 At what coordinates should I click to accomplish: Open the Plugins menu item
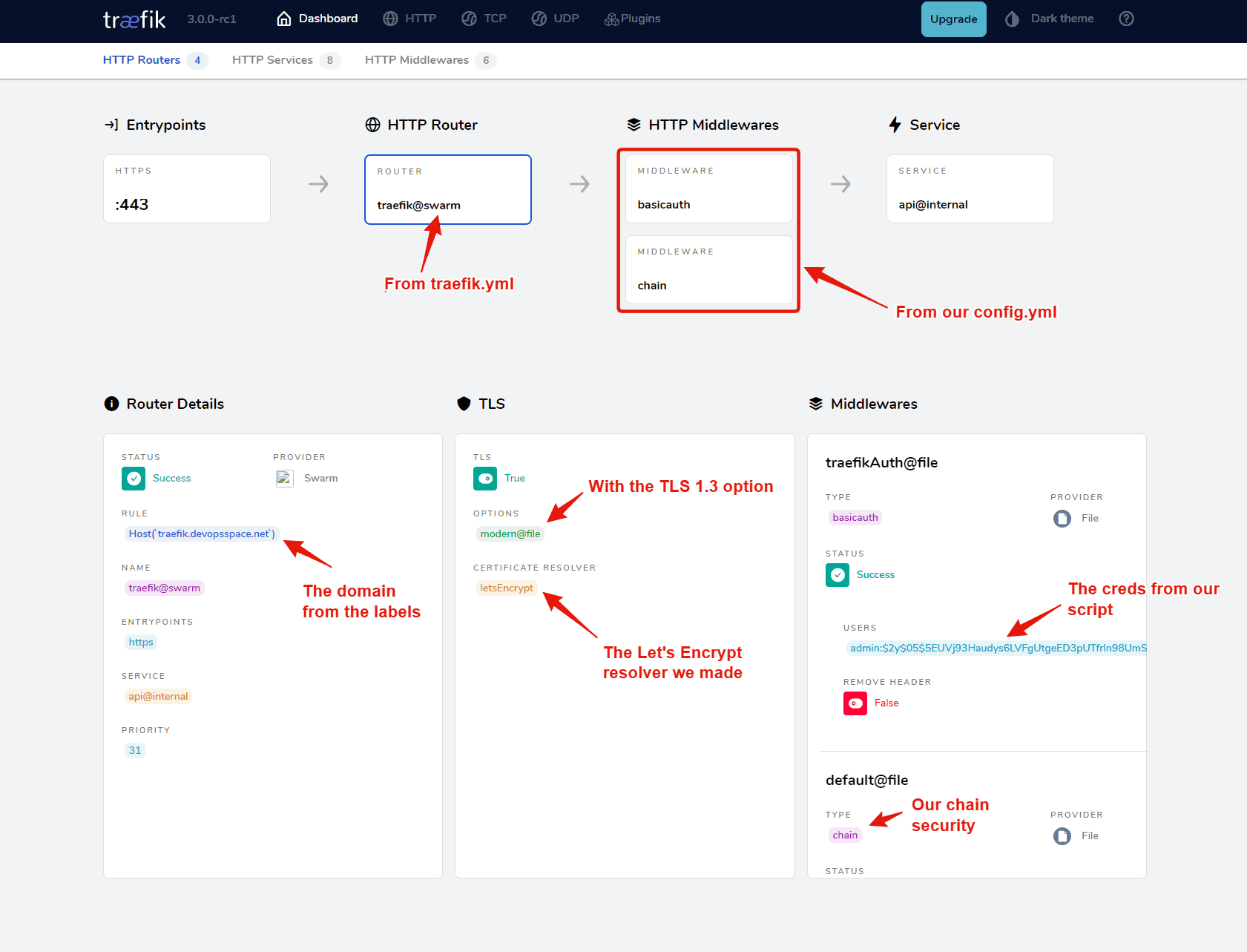(x=632, y=19)
